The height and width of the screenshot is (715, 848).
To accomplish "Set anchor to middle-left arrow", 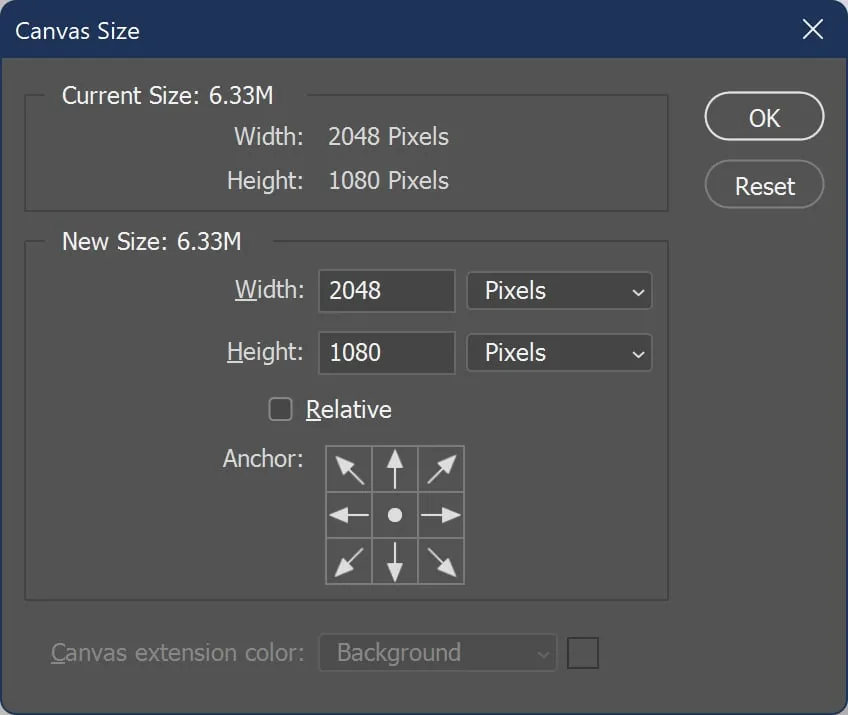I will [349, 515].
